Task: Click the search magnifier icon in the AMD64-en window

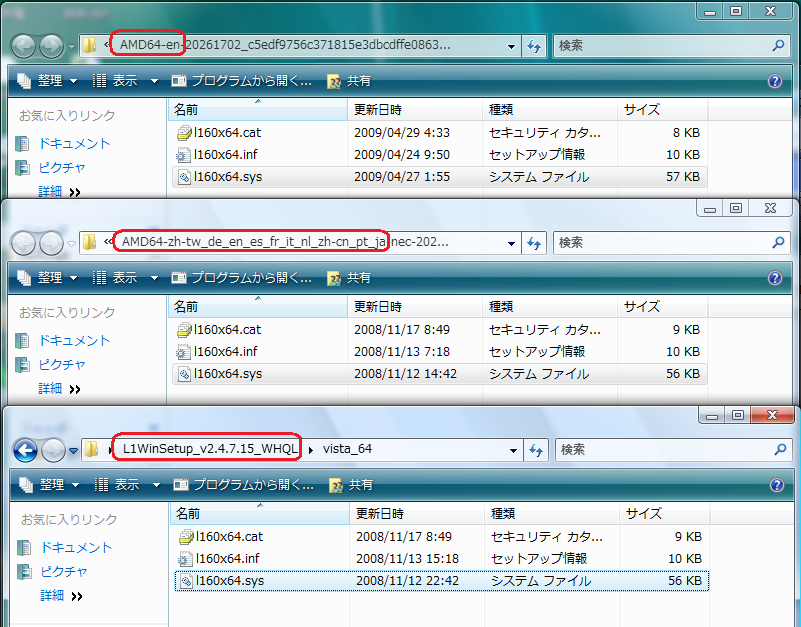Action: 779,46
